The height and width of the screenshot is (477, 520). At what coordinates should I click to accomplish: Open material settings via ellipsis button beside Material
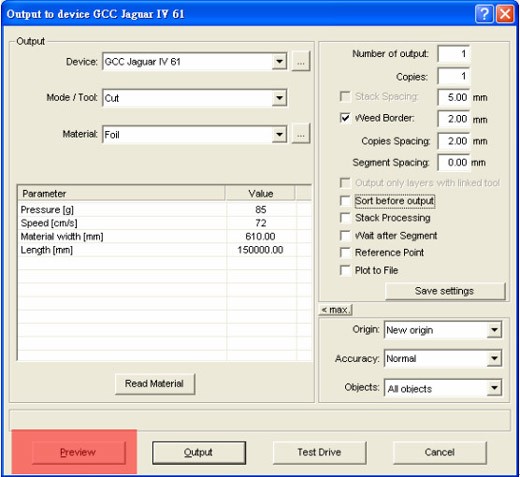click(x=301, y=134)
